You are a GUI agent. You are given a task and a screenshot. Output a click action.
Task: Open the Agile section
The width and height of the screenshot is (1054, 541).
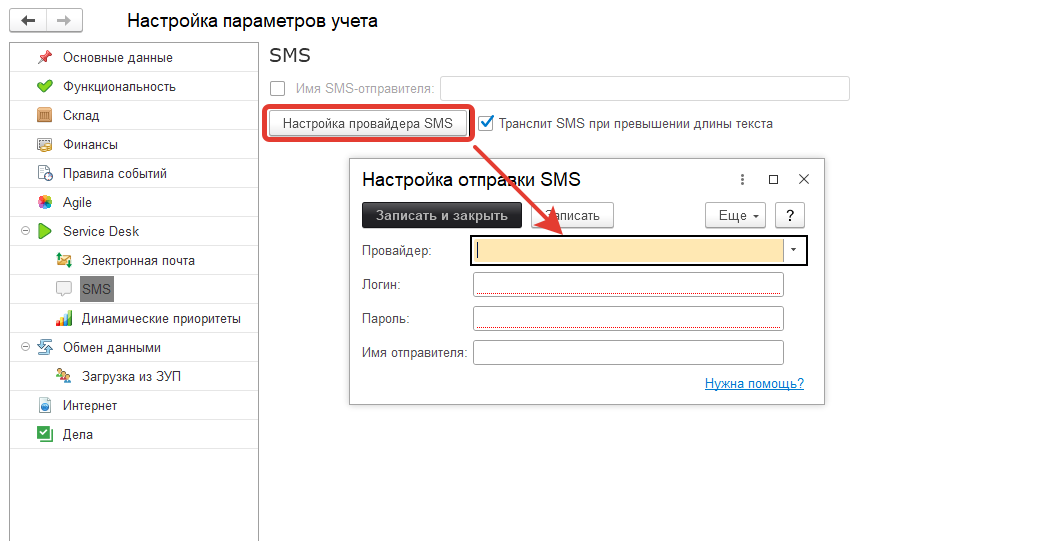pos(77,202)
